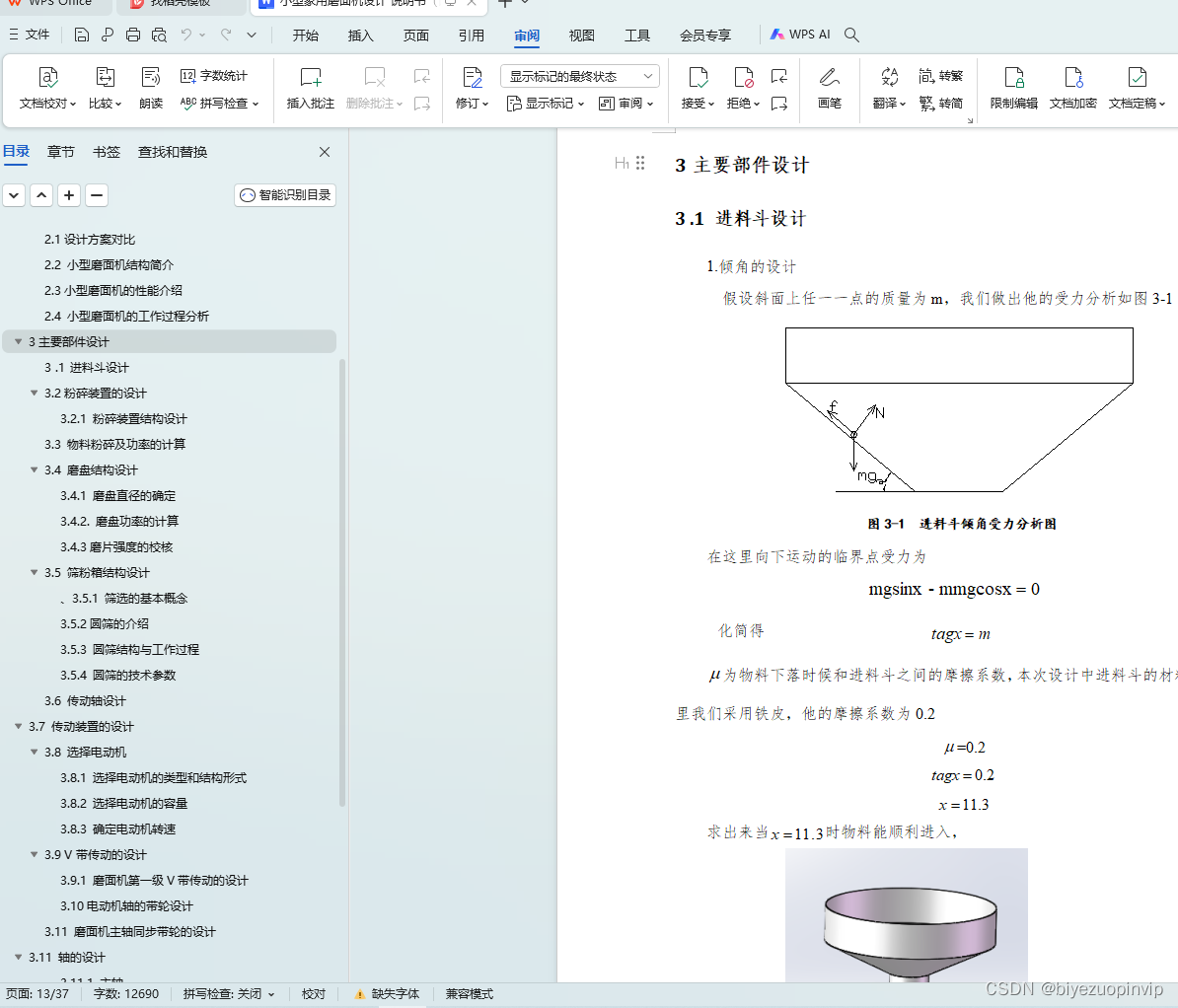
Task: Click the 接受 accept change icon
Action: pos(698,77)
